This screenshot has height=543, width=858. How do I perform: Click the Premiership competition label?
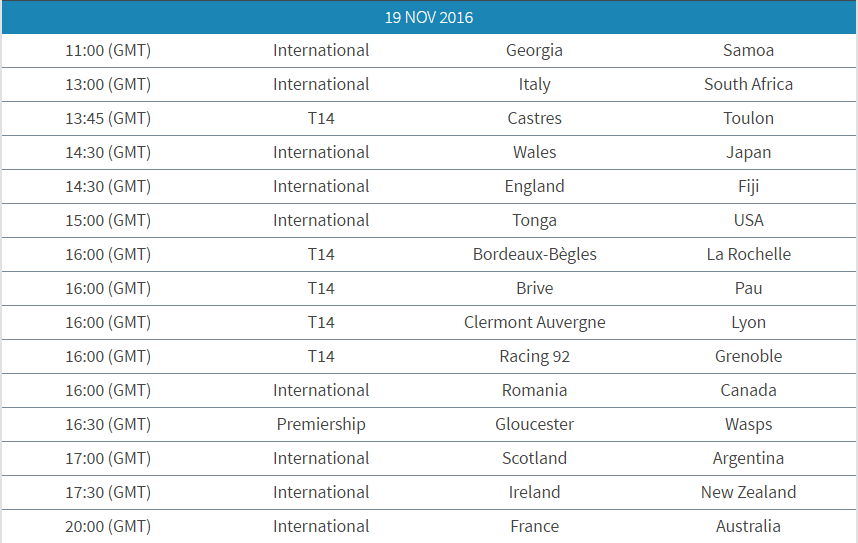click(321, 424)
